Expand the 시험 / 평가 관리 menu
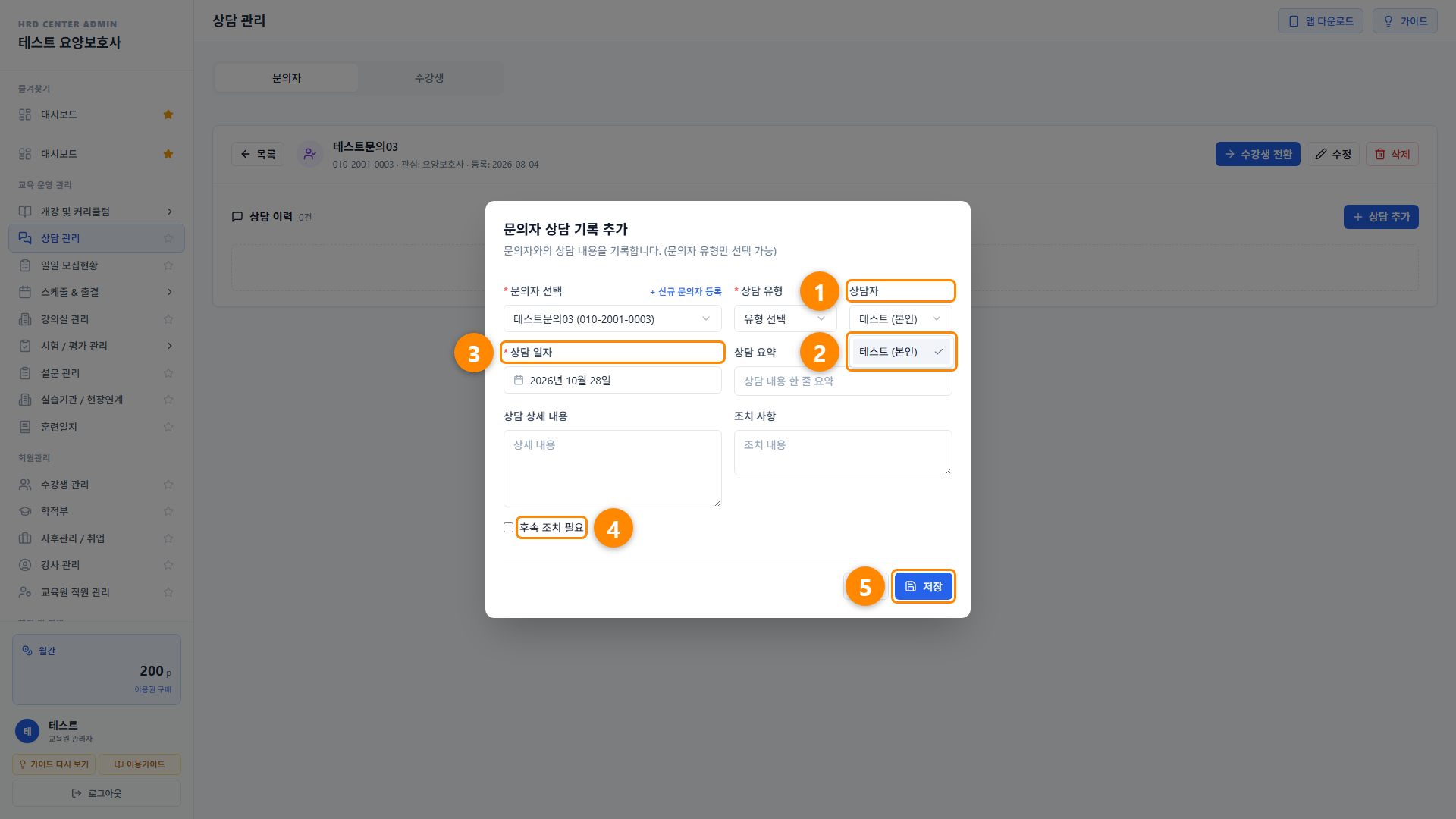The image size is (1456, 819). [96, 346]
